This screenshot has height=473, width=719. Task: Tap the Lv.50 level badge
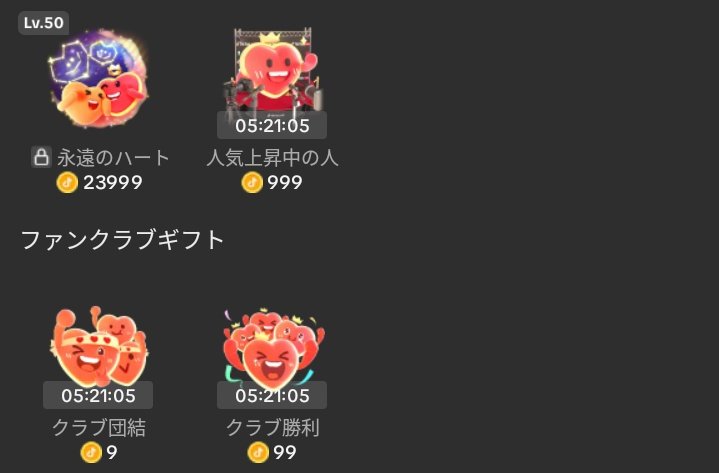44,23
